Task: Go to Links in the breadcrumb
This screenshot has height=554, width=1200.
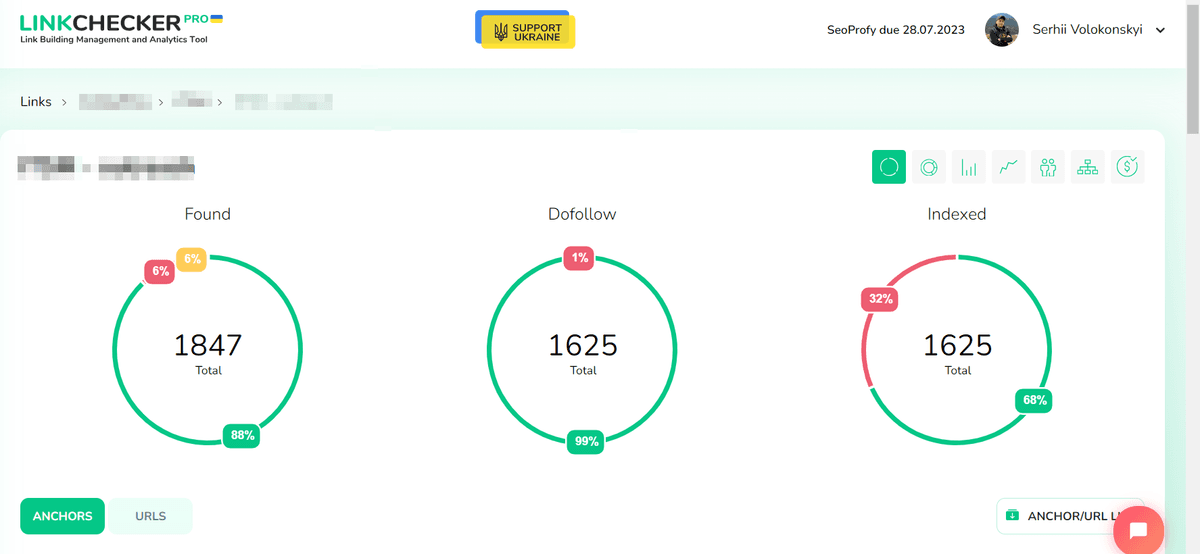Action: 36,102
